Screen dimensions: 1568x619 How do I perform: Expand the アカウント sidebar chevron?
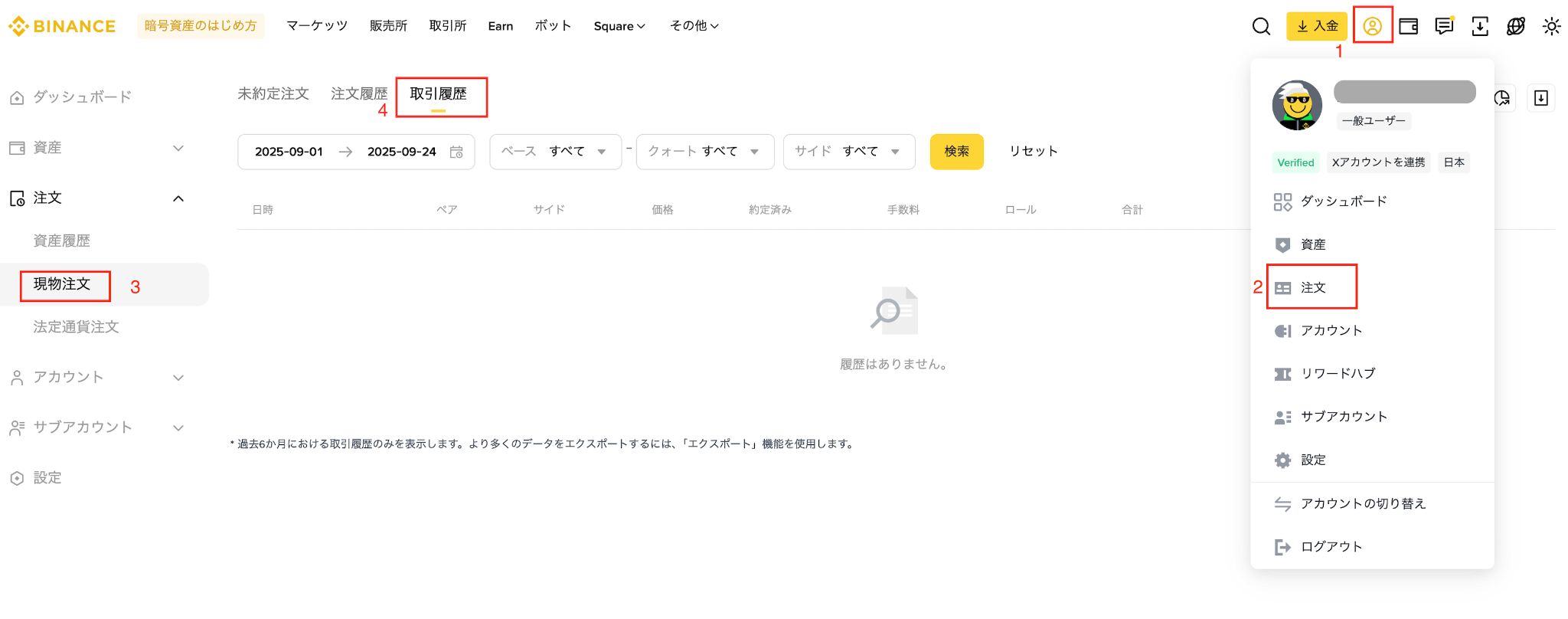[x=178, y=378]
